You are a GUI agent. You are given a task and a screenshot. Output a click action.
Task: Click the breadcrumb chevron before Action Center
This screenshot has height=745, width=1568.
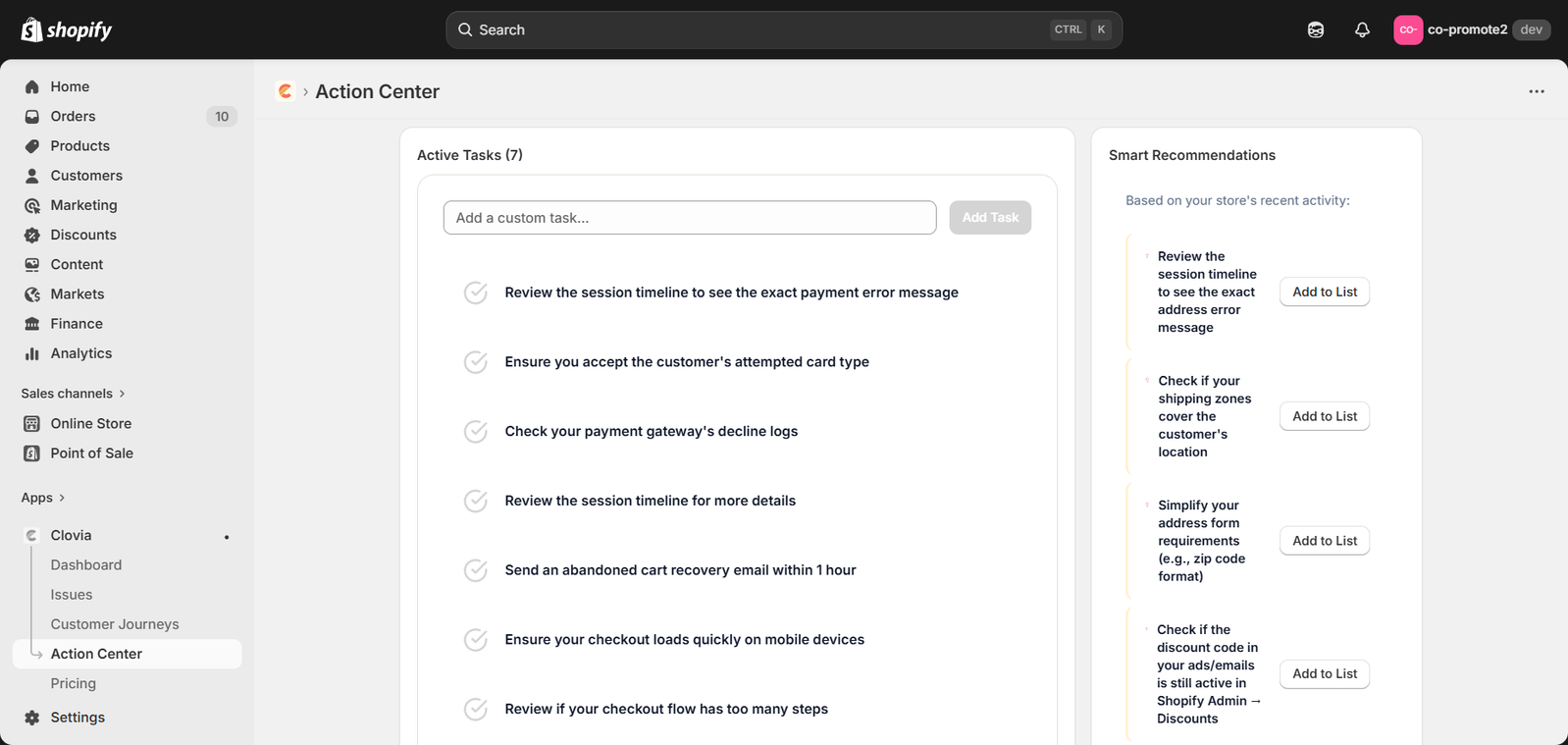[x=305, y=92]
